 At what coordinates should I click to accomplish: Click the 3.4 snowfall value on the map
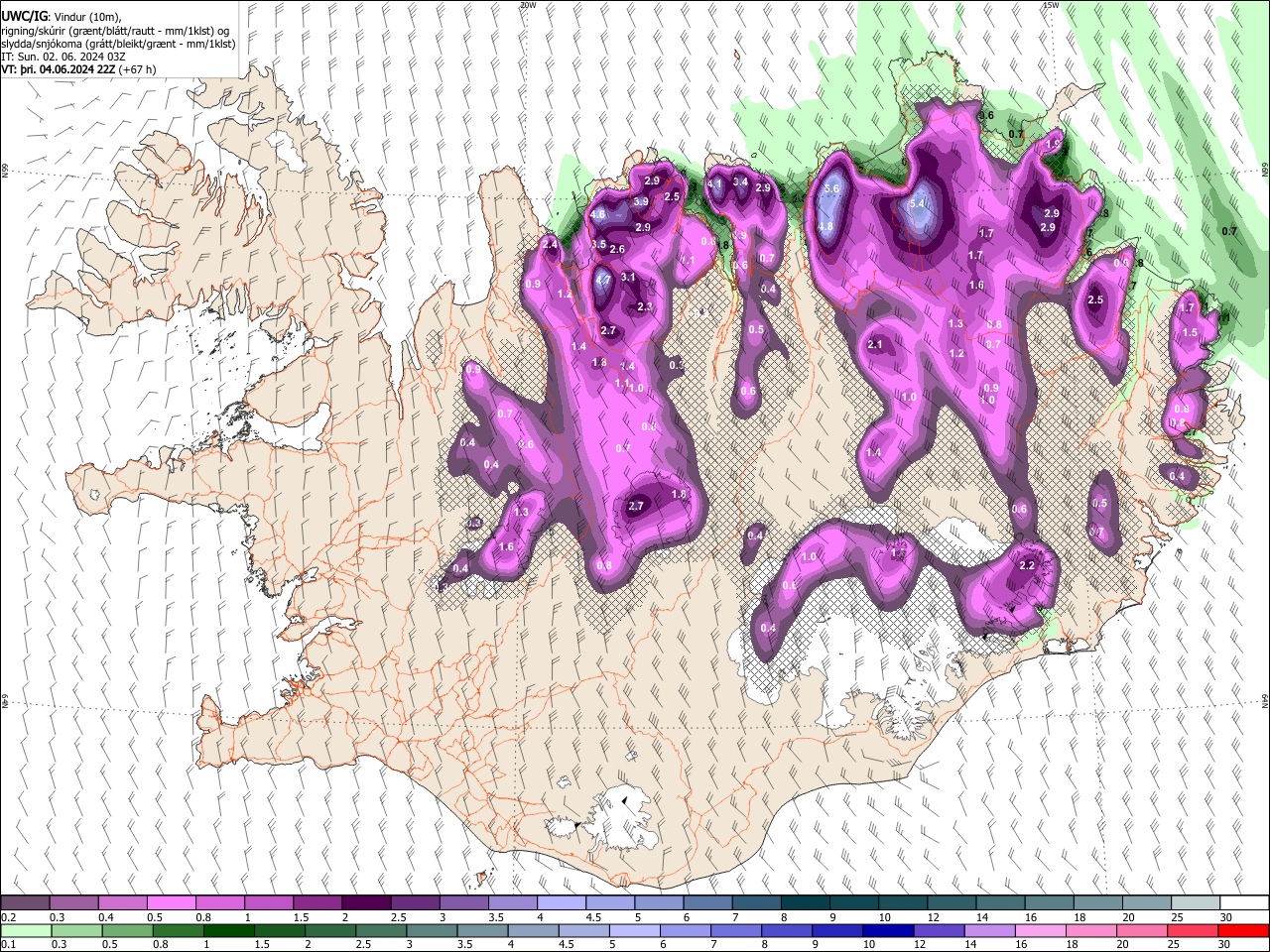click(x=740, y=181)
